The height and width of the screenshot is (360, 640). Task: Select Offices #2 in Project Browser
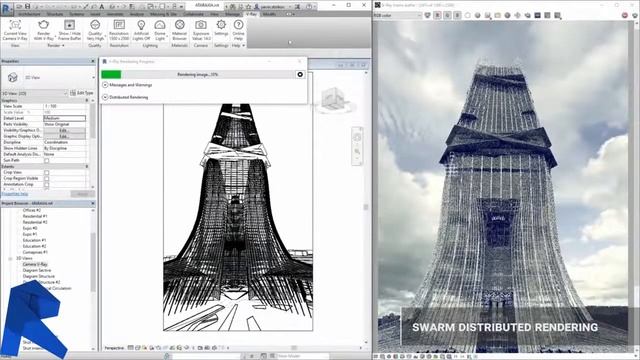(x=32, y=210)
